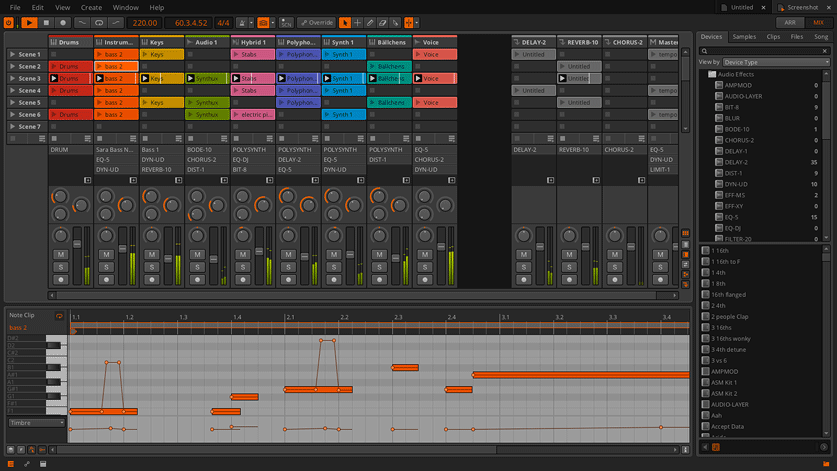Click the Override button
The width and height of the screenshot is (837, 471).
click(317, 23)
